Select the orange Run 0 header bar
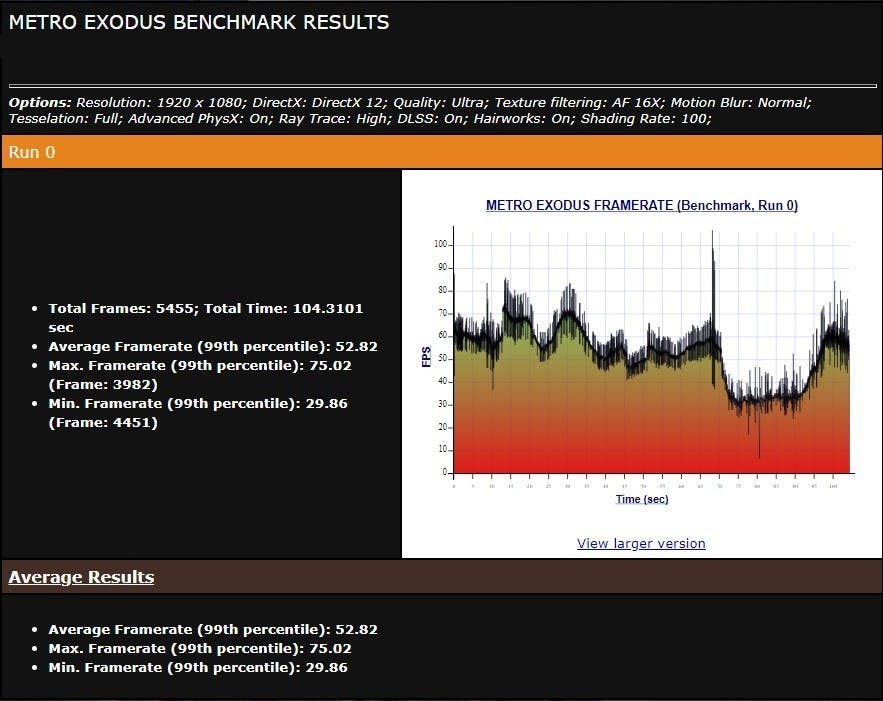883x701 pixels. pos(441,152)
